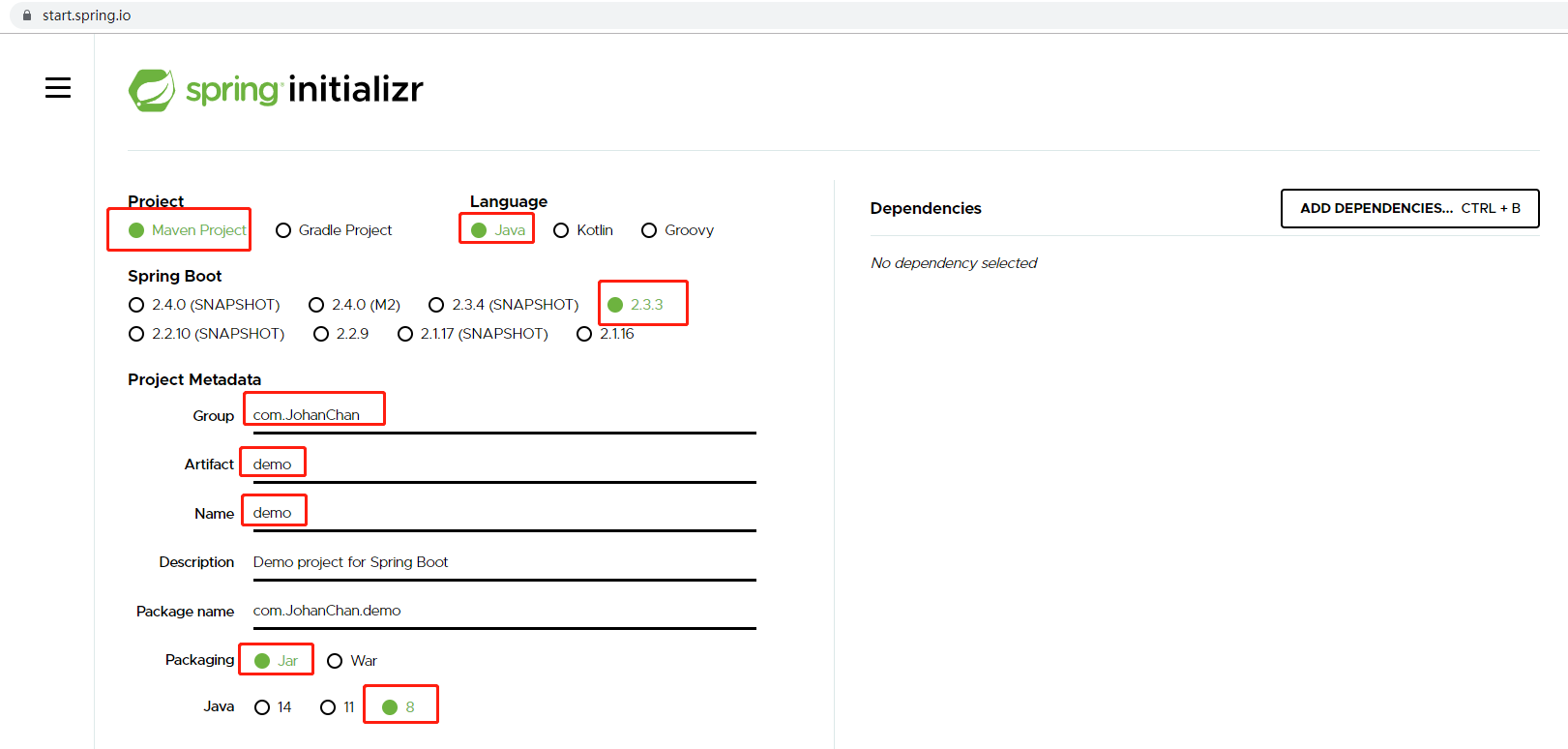Click the Spring Boot heading
The image size is (1568, 749).
coord(175,277)
